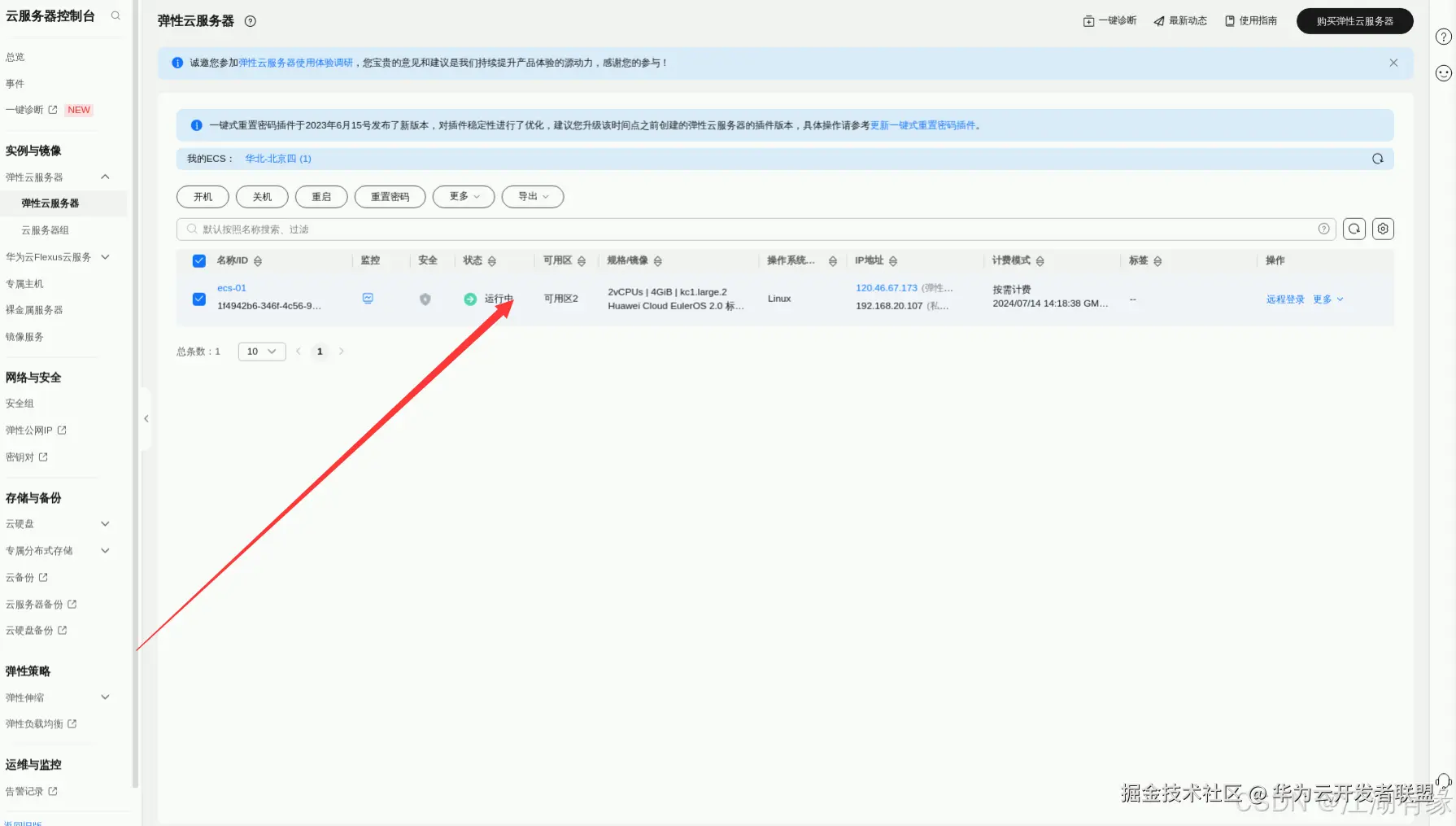
Task: Toggle select-all checkbox in table header
Action: coord(199,261)
